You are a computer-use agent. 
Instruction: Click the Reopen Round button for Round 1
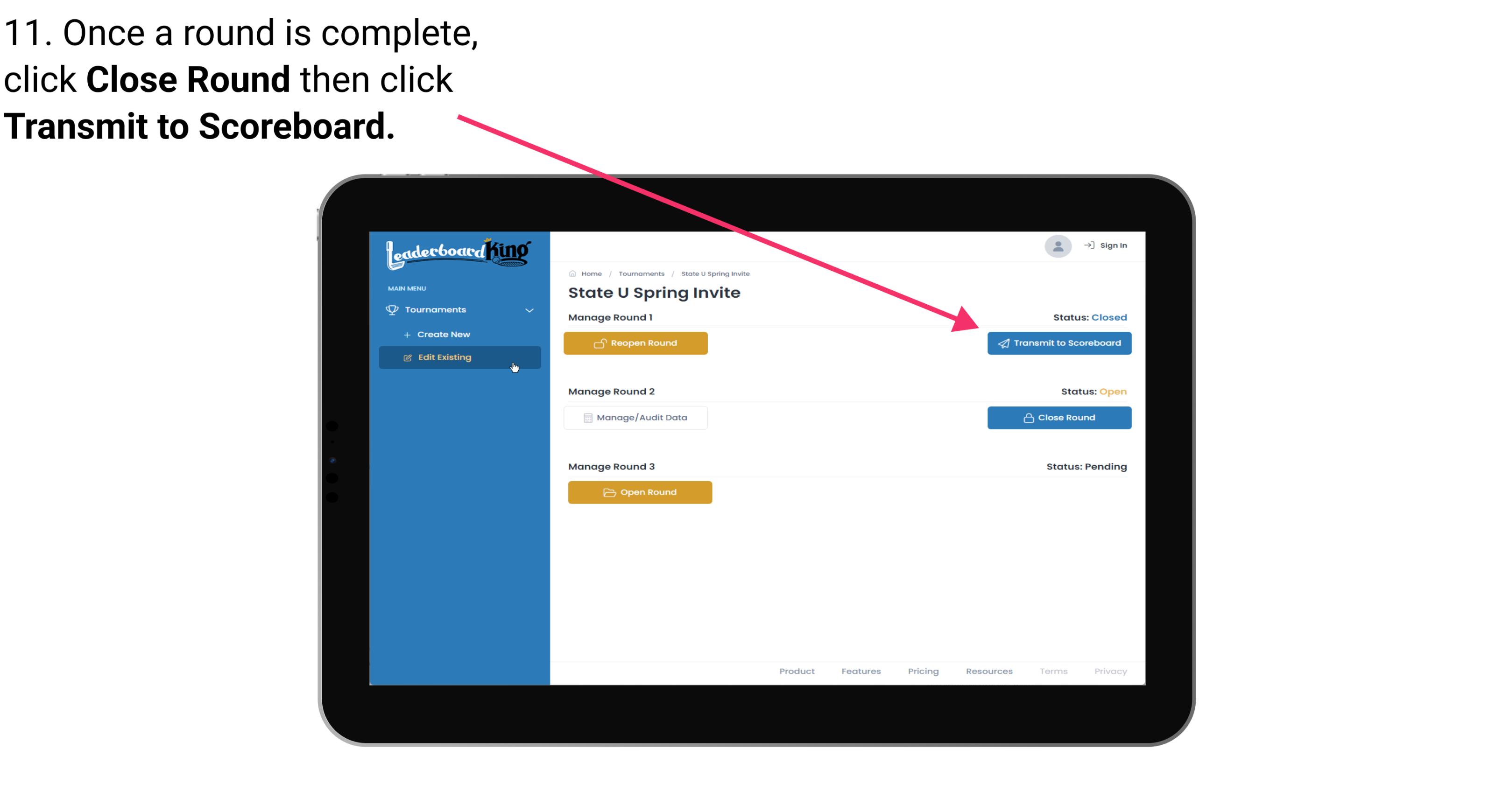pyautogui.click(x=637, y=342)
